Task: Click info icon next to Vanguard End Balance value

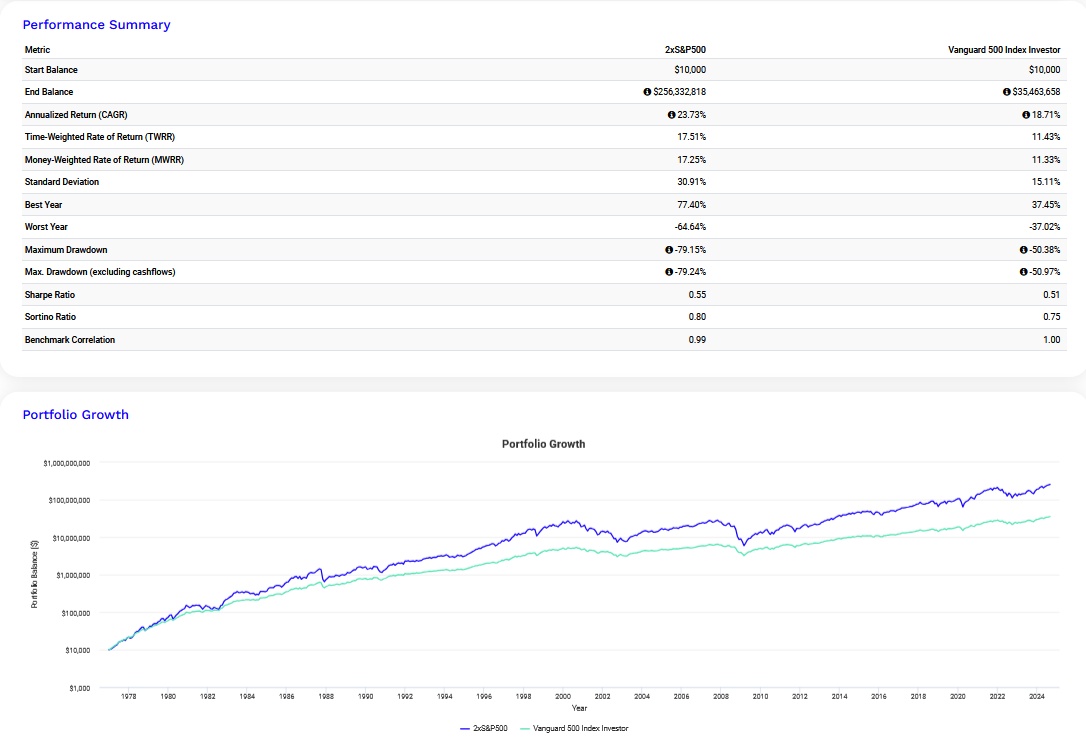Action: (x=1007, y=91)
